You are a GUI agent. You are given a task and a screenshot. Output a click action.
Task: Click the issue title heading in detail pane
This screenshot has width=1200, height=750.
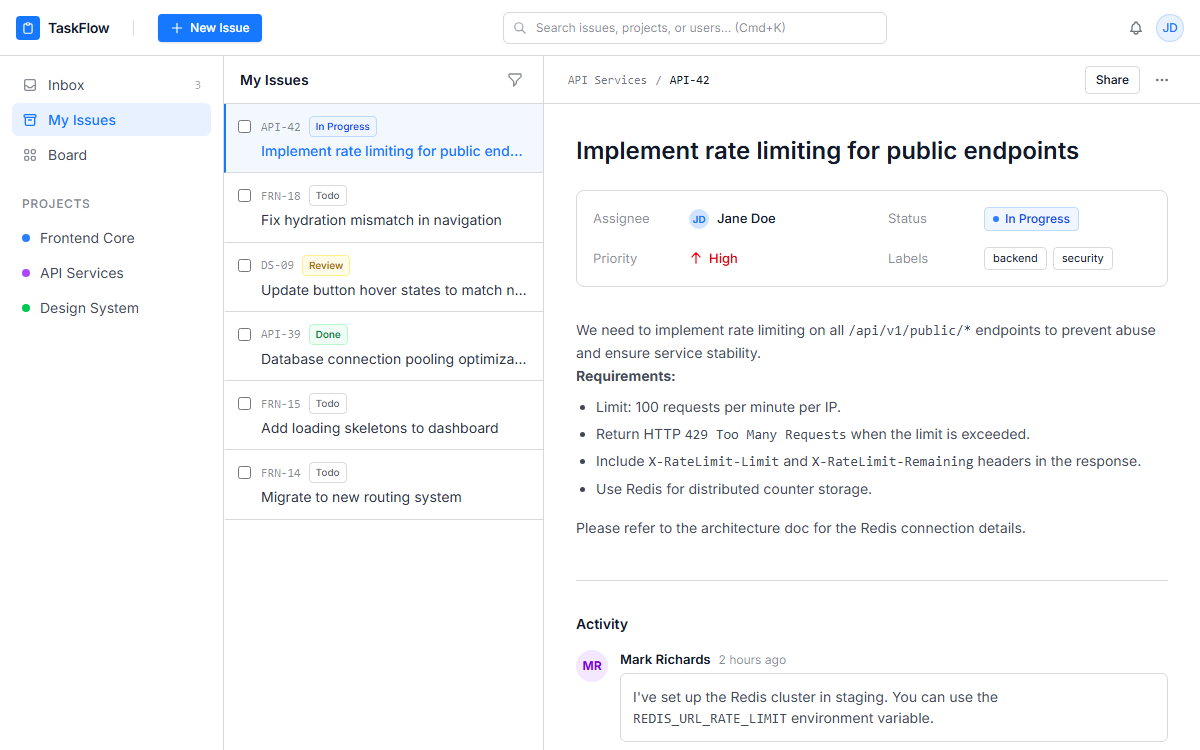tap(827, 151)
